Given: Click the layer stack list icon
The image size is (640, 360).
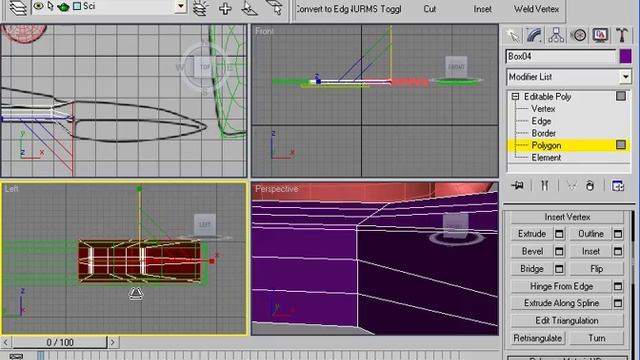Looking at the screenshot, I should tap(200, 8).
